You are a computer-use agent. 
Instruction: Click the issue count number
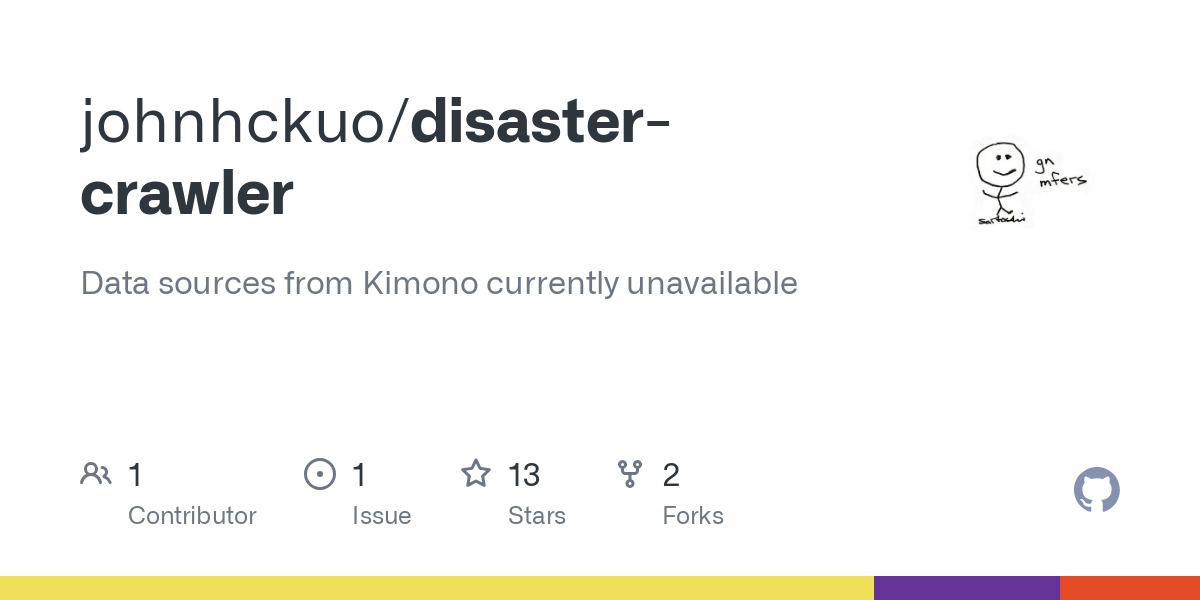pyautogui.click(x=359, y=475)
